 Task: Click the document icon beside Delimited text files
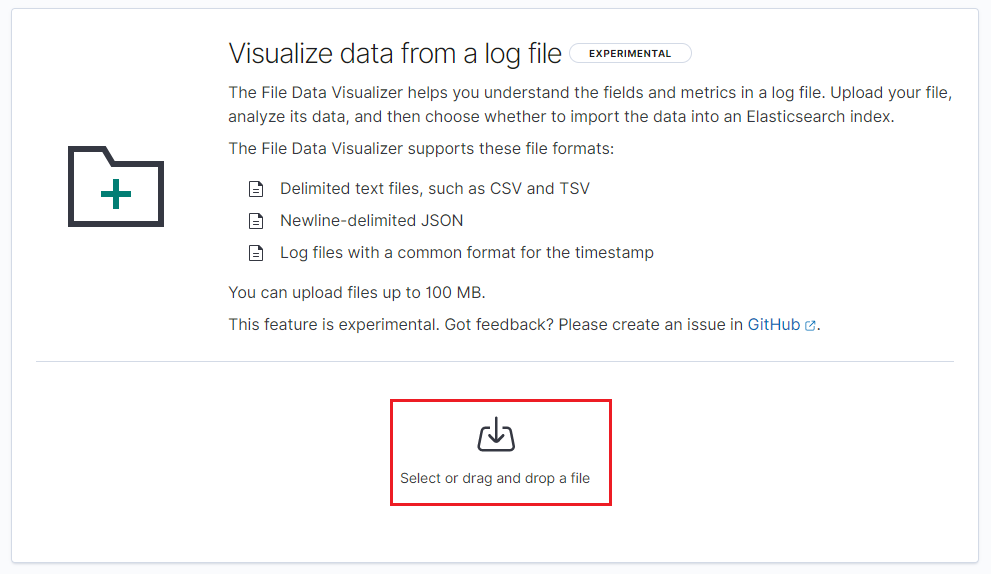pos(256,189)
